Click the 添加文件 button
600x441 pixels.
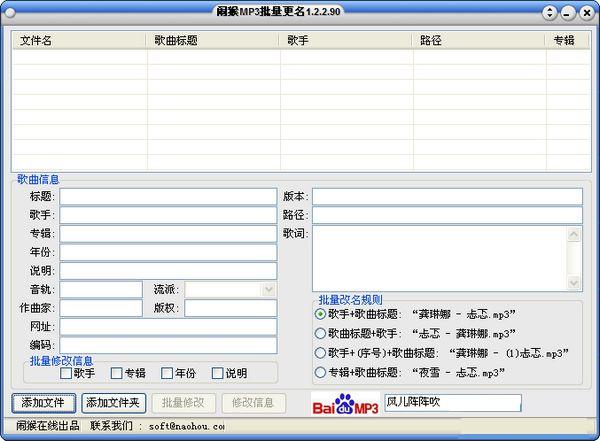[43, 403]
